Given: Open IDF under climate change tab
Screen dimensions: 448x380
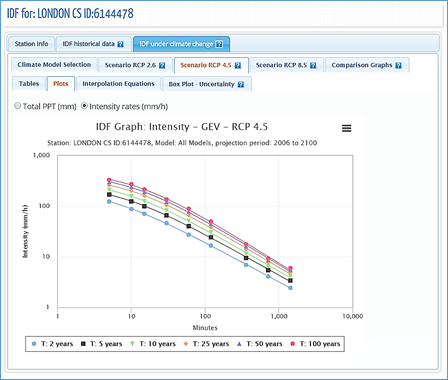Looking at the screenshot, I should (181, 44).
